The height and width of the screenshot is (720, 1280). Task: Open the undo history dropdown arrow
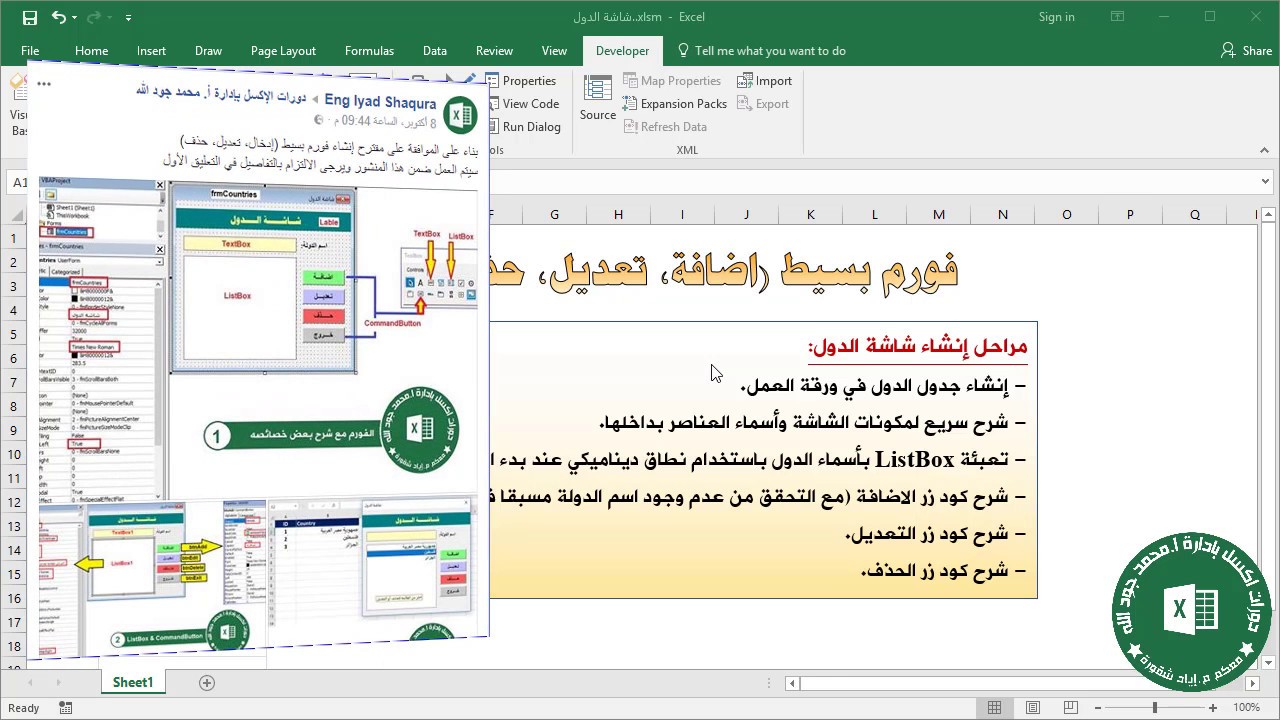75,18
